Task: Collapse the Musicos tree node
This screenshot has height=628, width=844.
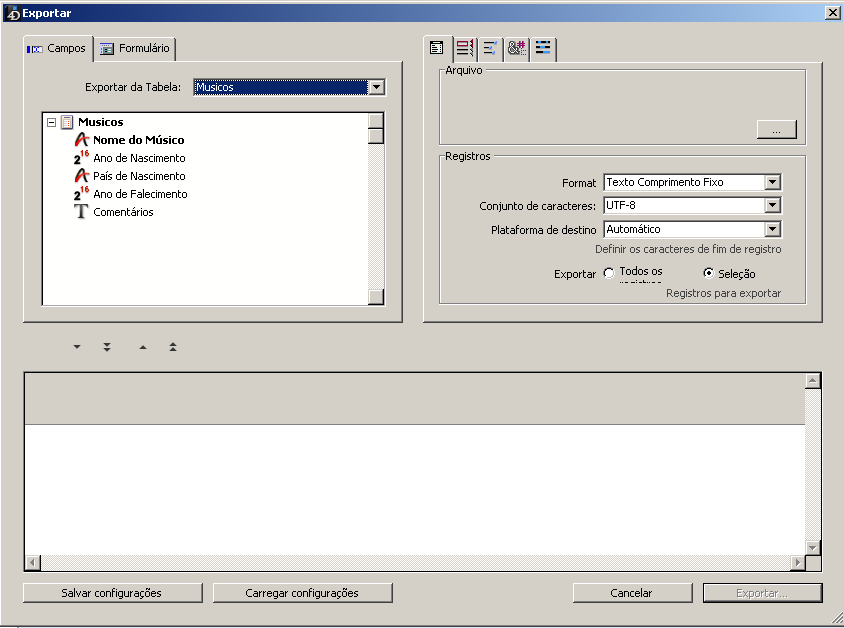Action: (x=51, y=122)
